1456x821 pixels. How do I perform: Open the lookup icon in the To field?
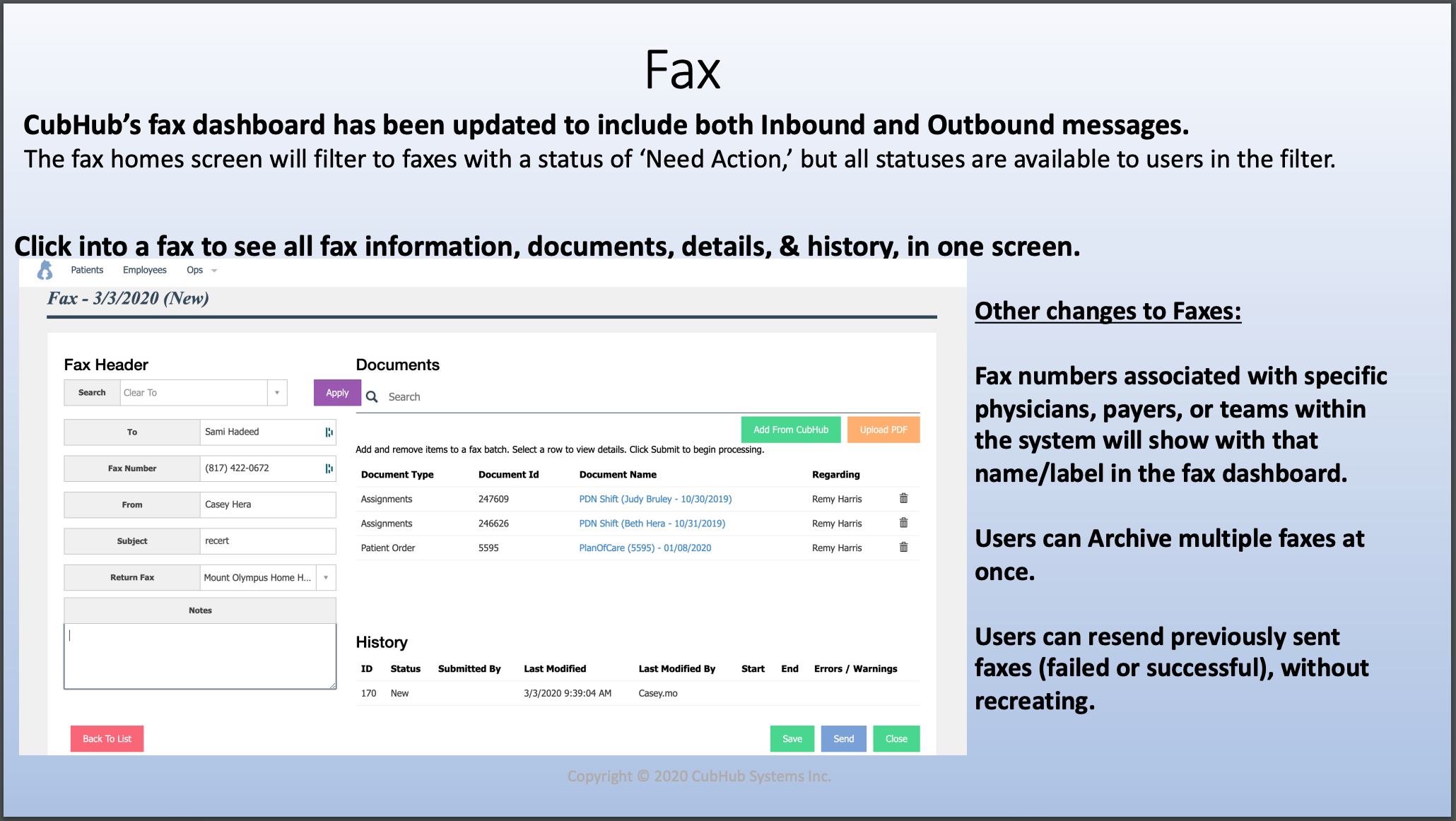pyautogui.click(x=329, y=432)
